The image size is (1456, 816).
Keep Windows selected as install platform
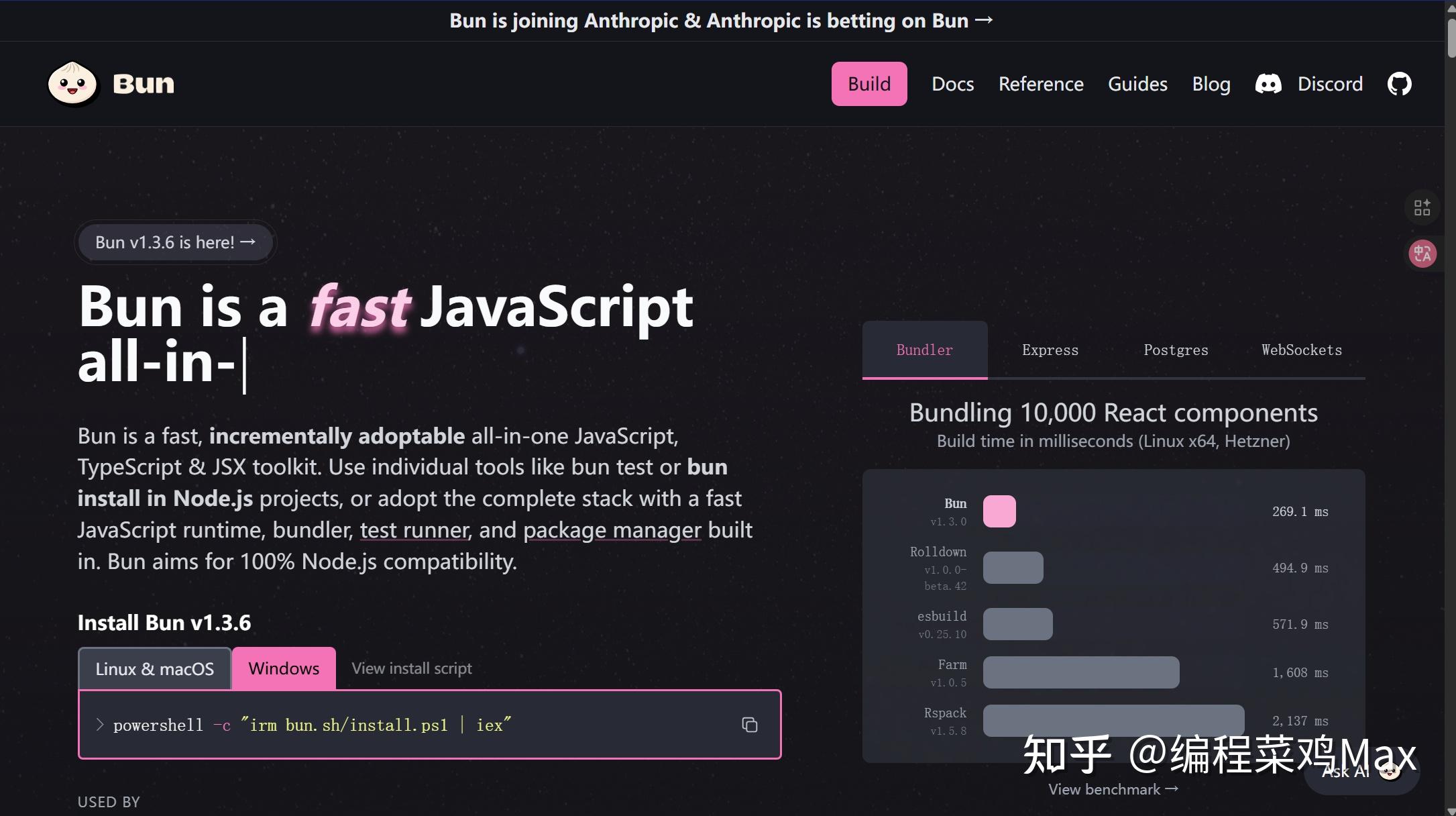pyautogui.click(x=283, y=668)
